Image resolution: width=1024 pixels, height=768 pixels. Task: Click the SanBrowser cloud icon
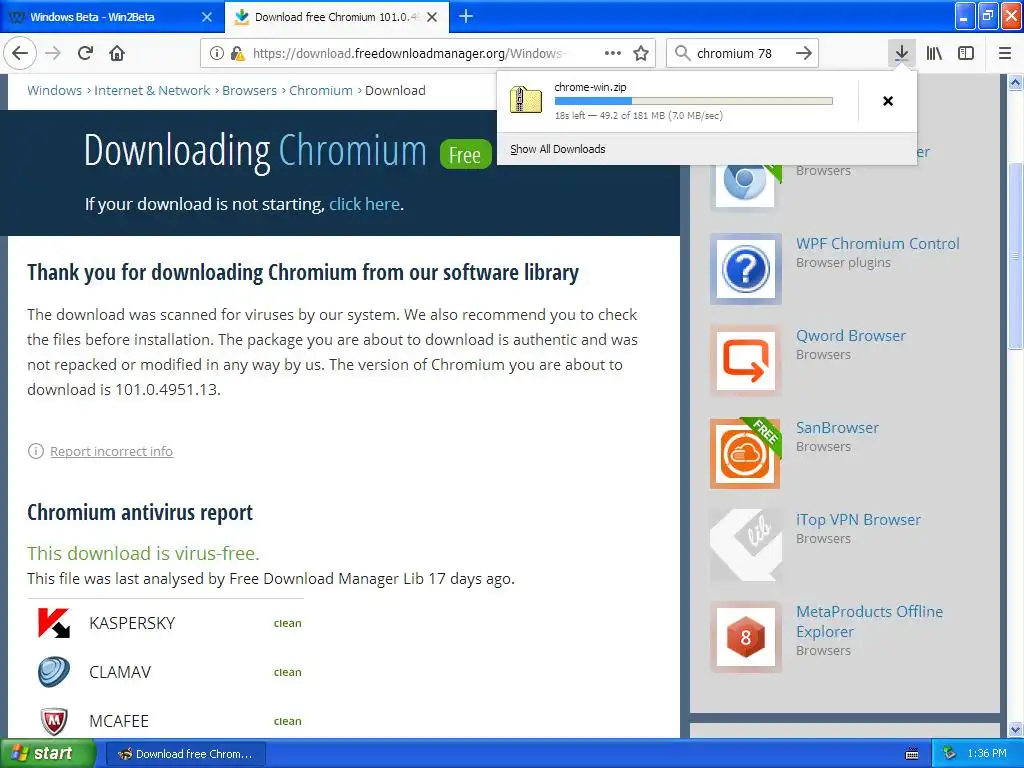[x=746, y=453]
